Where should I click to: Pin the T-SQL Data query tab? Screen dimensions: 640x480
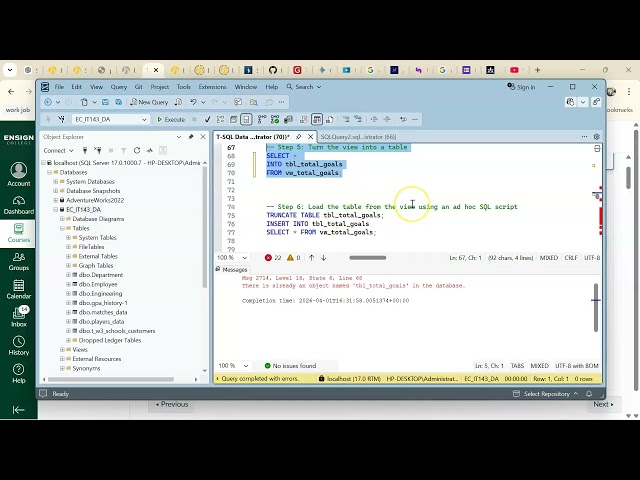coord(298,137)
